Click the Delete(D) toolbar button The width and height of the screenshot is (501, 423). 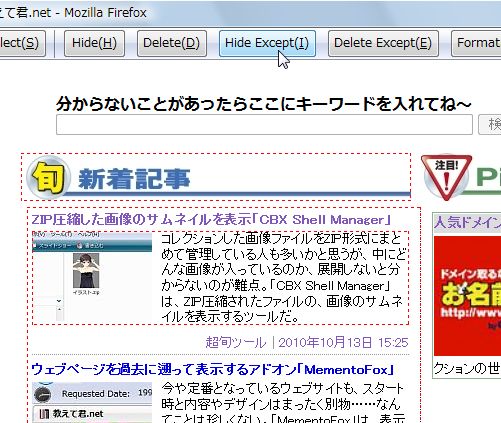(x=172, y=43)
